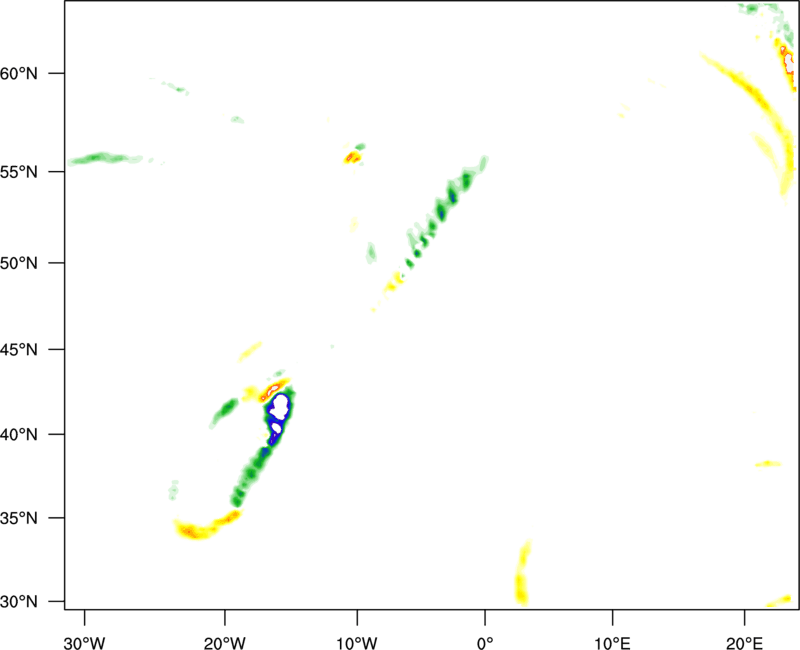Screen dimensions: 800x650
Task: Click the 10°E longitude label
Action: pos(612,643)
